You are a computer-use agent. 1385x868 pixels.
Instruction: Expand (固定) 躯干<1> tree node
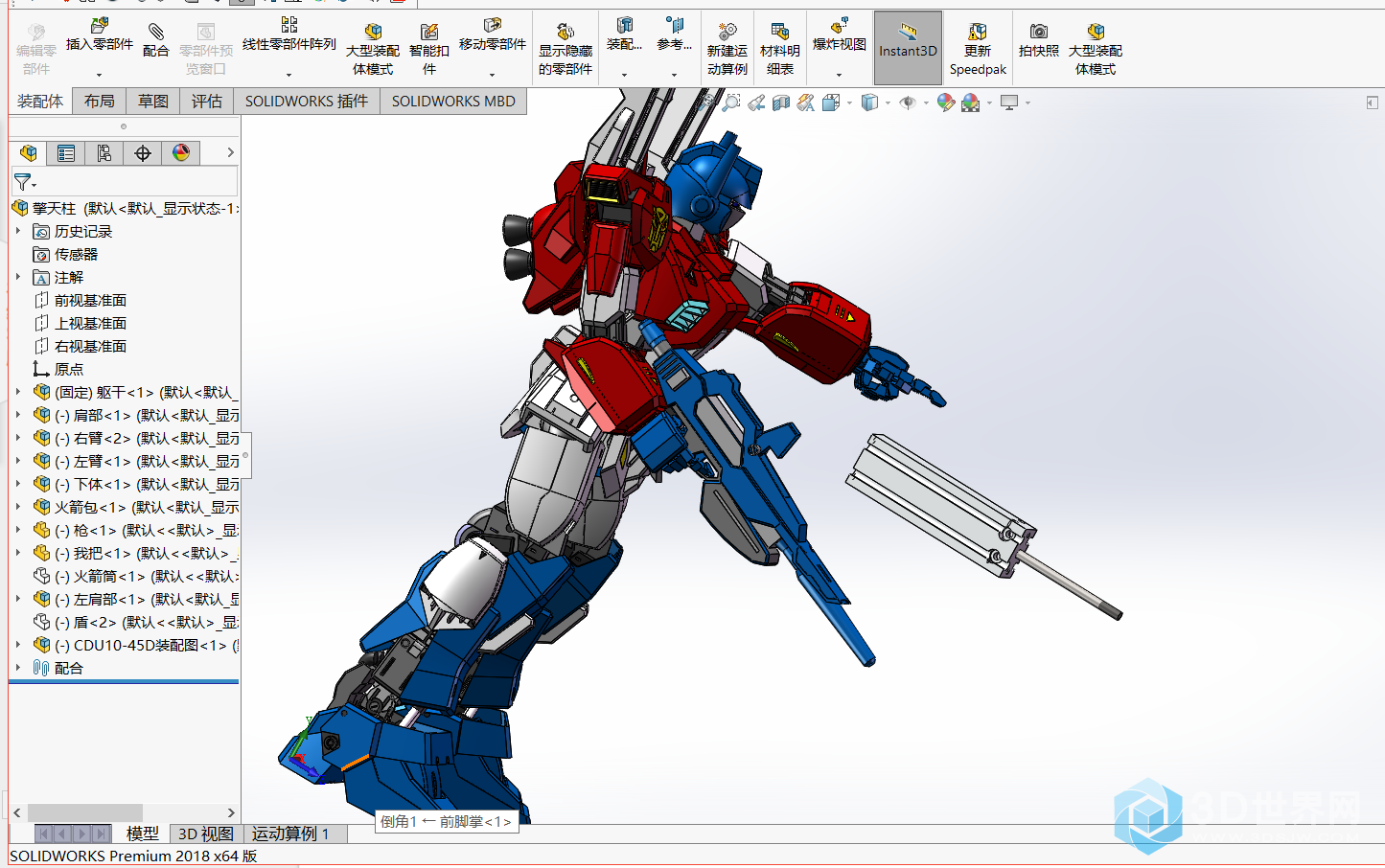[18, 392]
